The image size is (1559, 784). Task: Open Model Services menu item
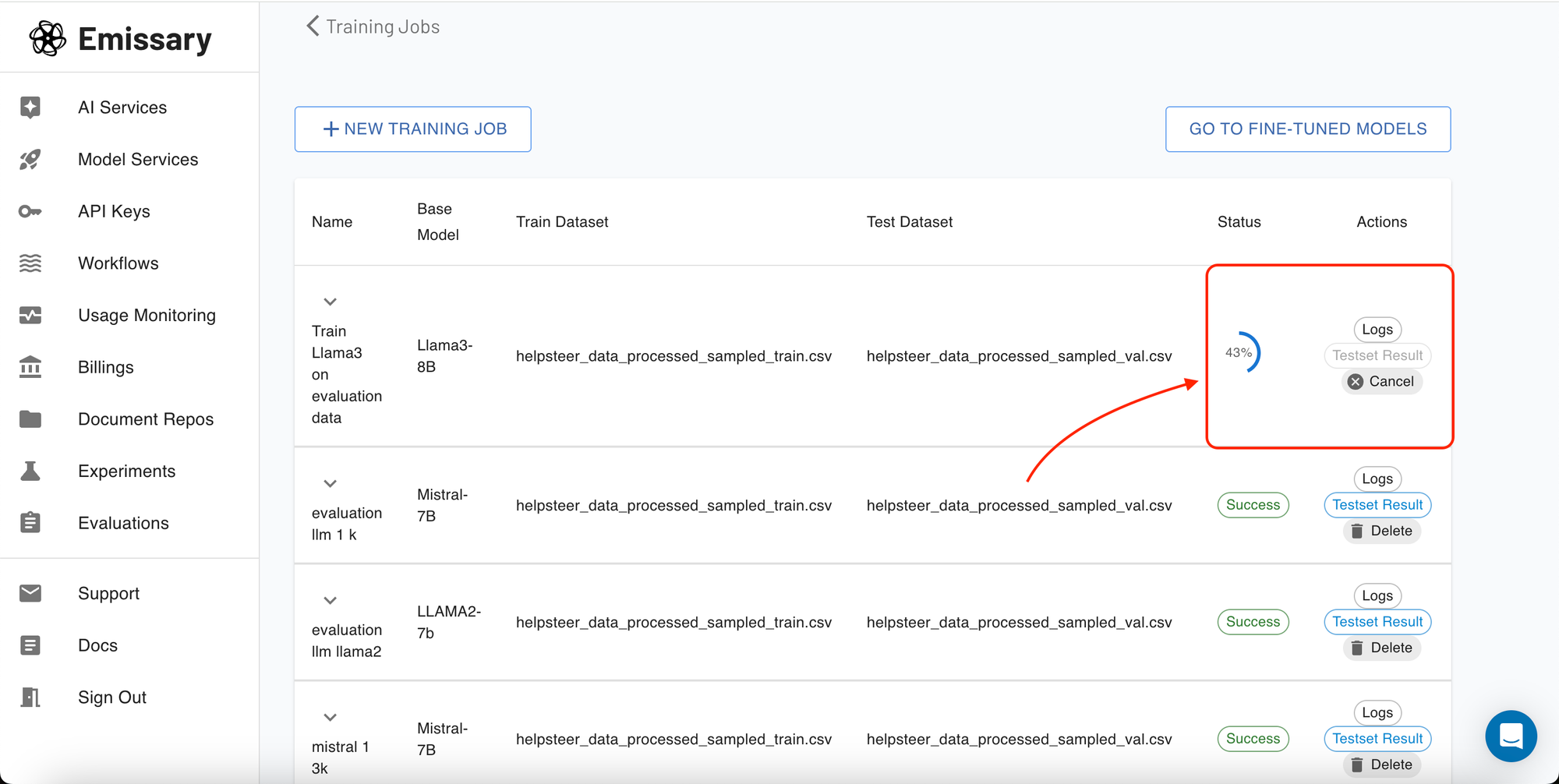(x=129, y=159)
